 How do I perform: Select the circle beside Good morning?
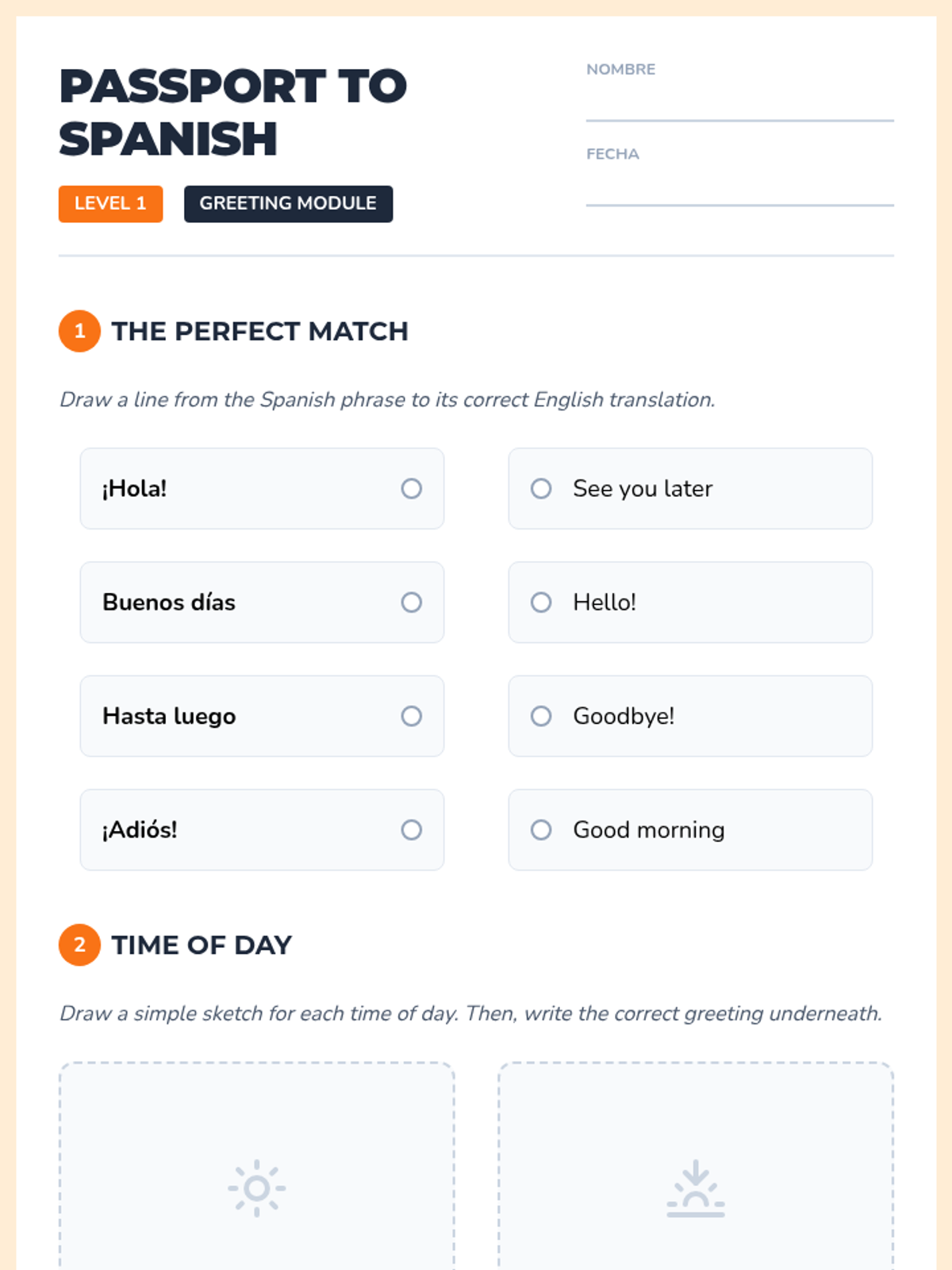541,829
